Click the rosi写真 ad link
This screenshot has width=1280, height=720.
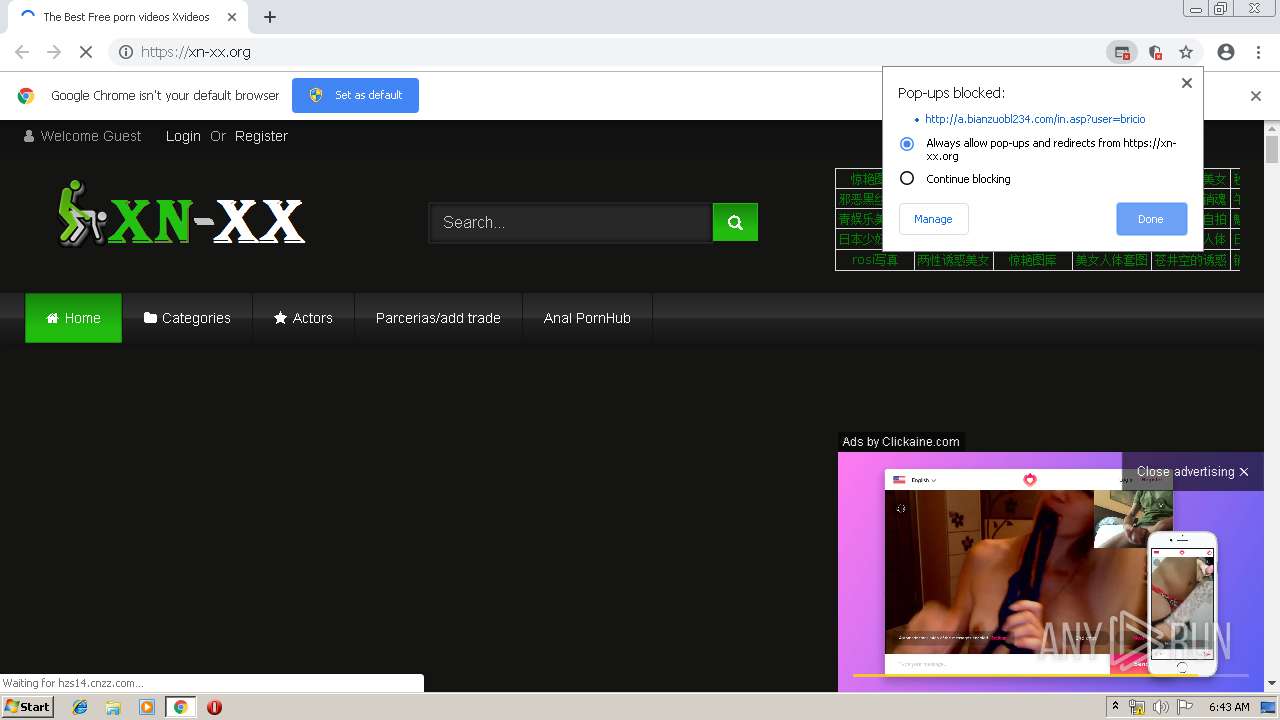tap(875, 260)
